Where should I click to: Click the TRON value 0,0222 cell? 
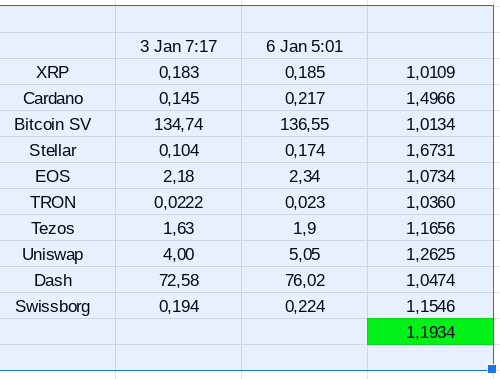(178, 202)
